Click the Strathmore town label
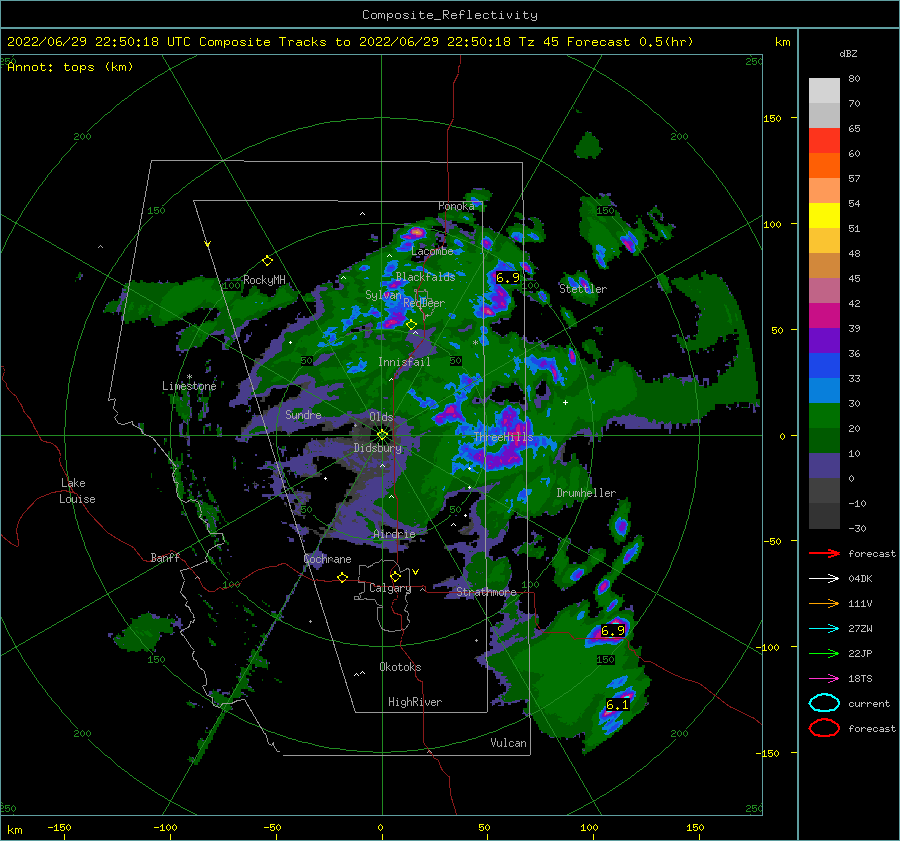 pyautogui.click(x=486, y=592)
